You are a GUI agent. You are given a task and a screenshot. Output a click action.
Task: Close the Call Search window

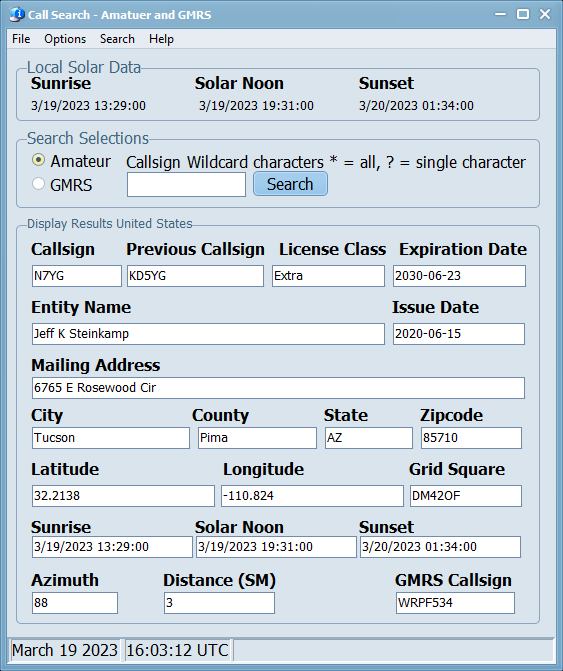(545, 15)
